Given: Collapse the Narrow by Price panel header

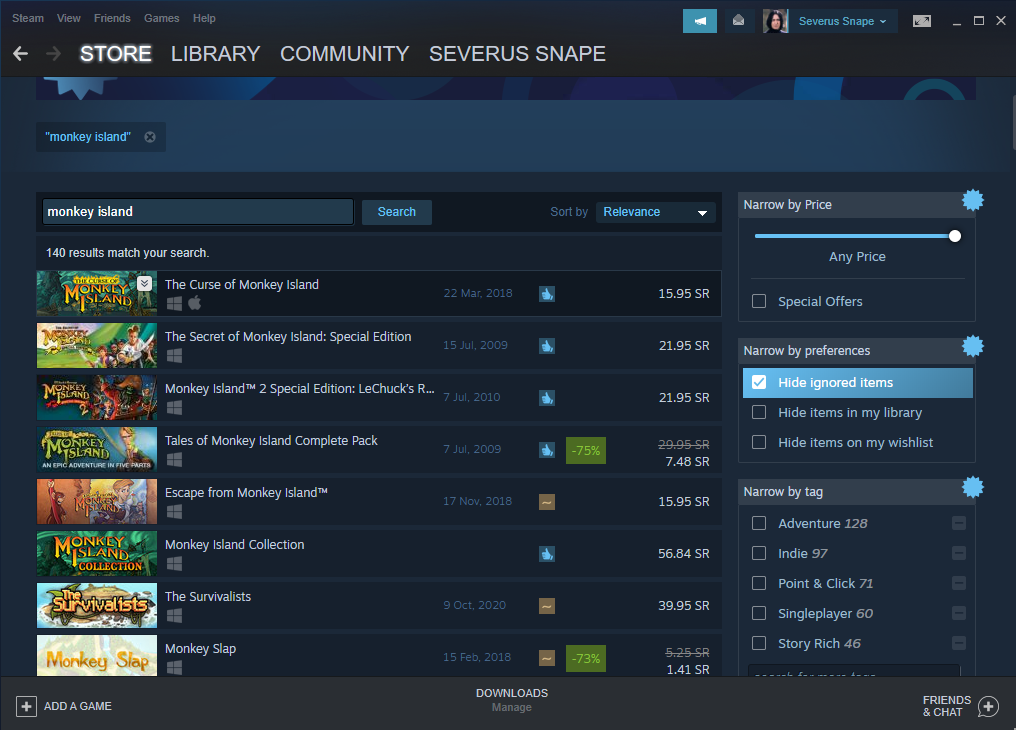Looking at the screenshot, I should click(857, 205).
